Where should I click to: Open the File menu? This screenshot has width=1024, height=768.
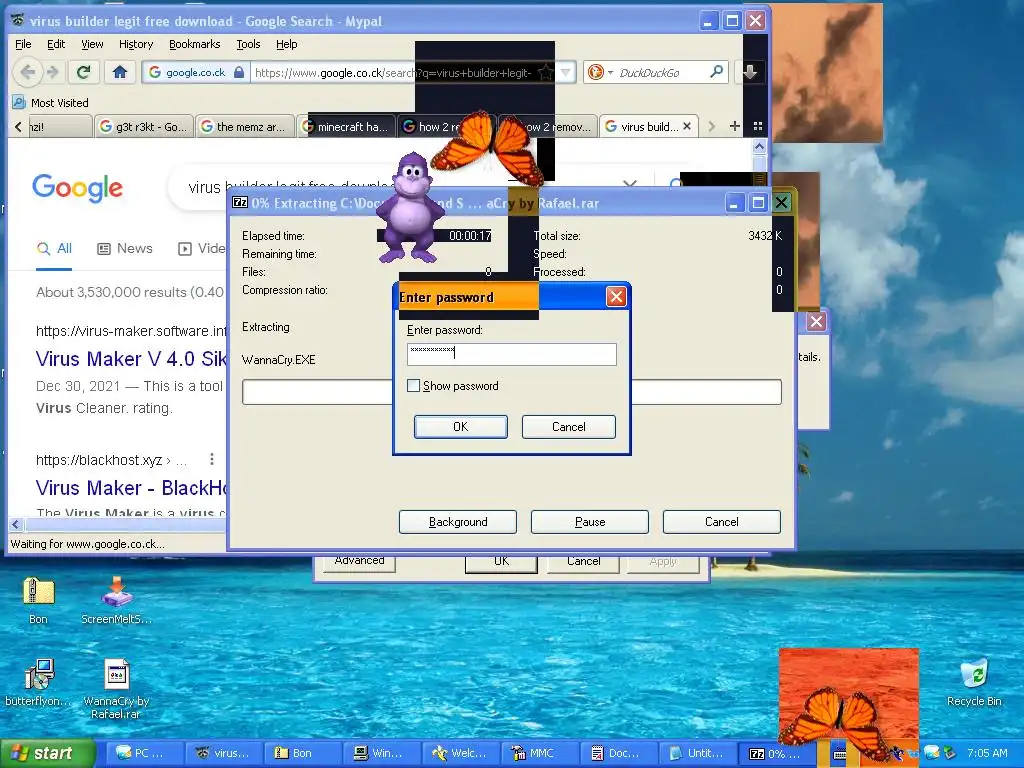pyautogui.click(x=23, y=44)
